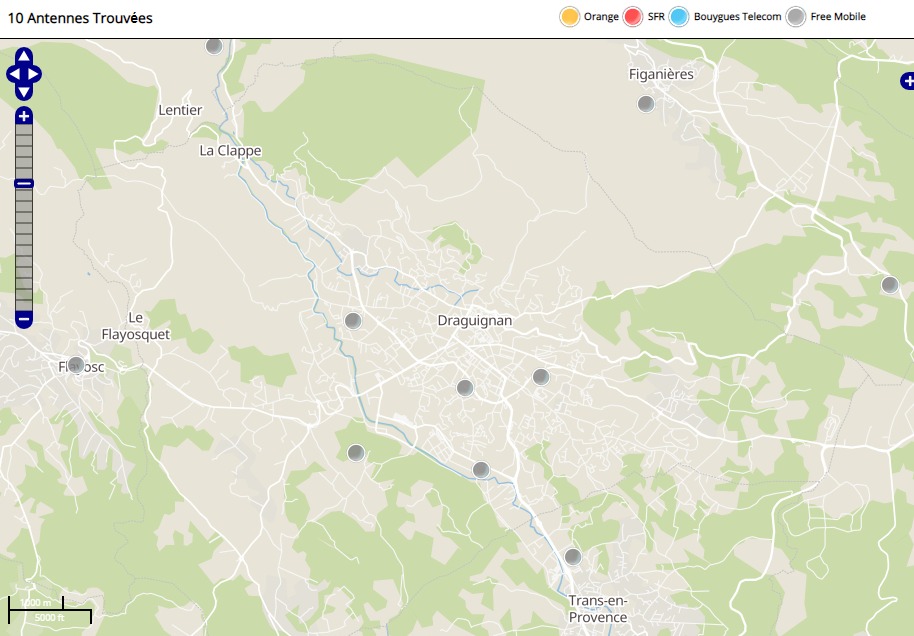The height and width of the screenshot is (636, 914).
Task: Select antenna marker at far right edge
Action: coord(889,285)
